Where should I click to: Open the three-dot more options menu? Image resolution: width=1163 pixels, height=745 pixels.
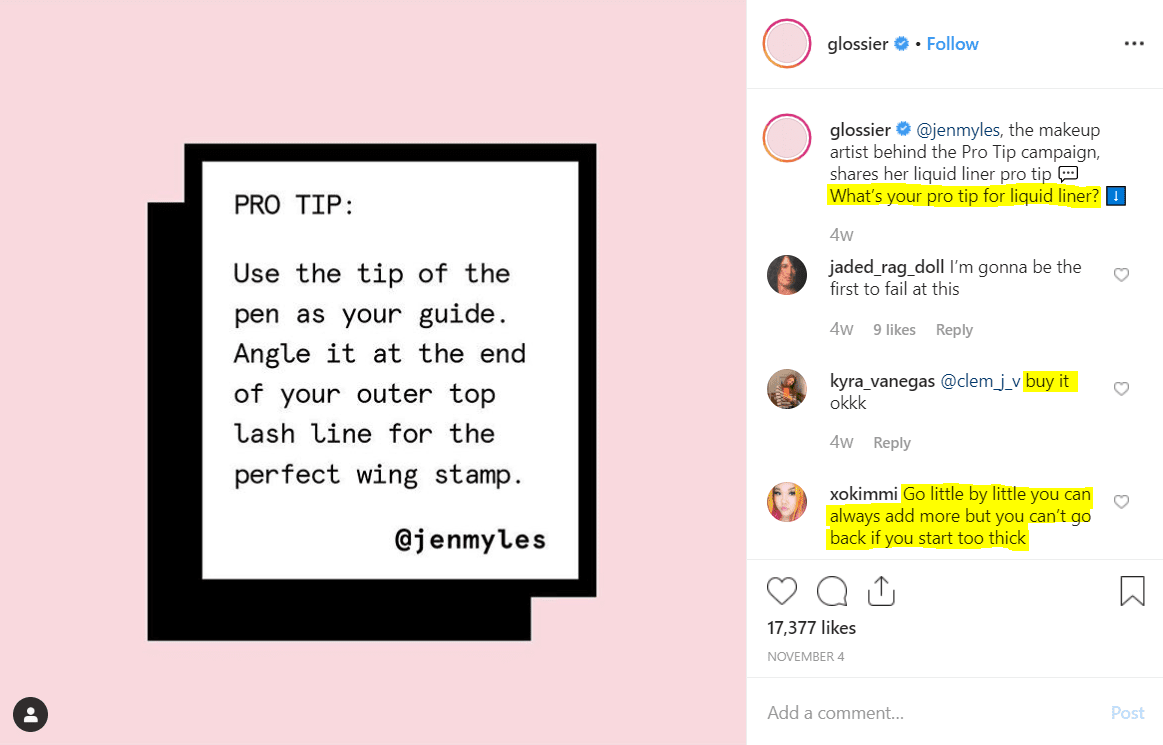coord(1134,44)
